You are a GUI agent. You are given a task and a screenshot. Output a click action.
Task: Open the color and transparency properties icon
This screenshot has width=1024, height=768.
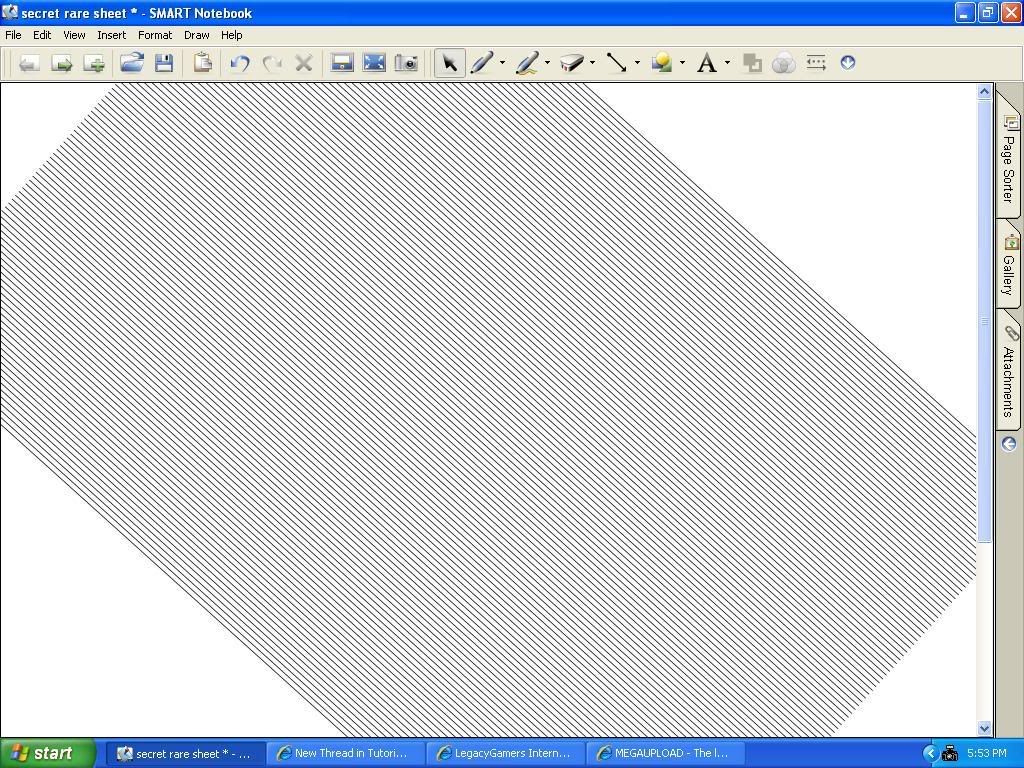(783, 62)
